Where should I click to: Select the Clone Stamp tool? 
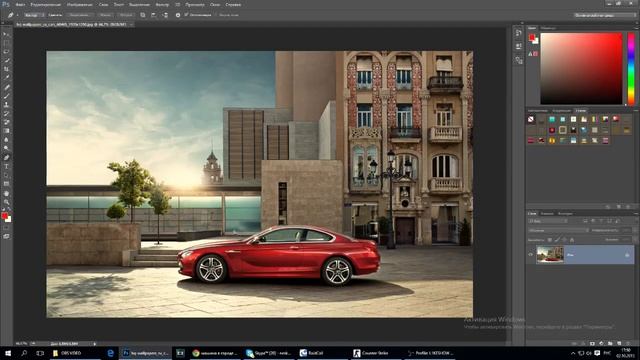7,105
